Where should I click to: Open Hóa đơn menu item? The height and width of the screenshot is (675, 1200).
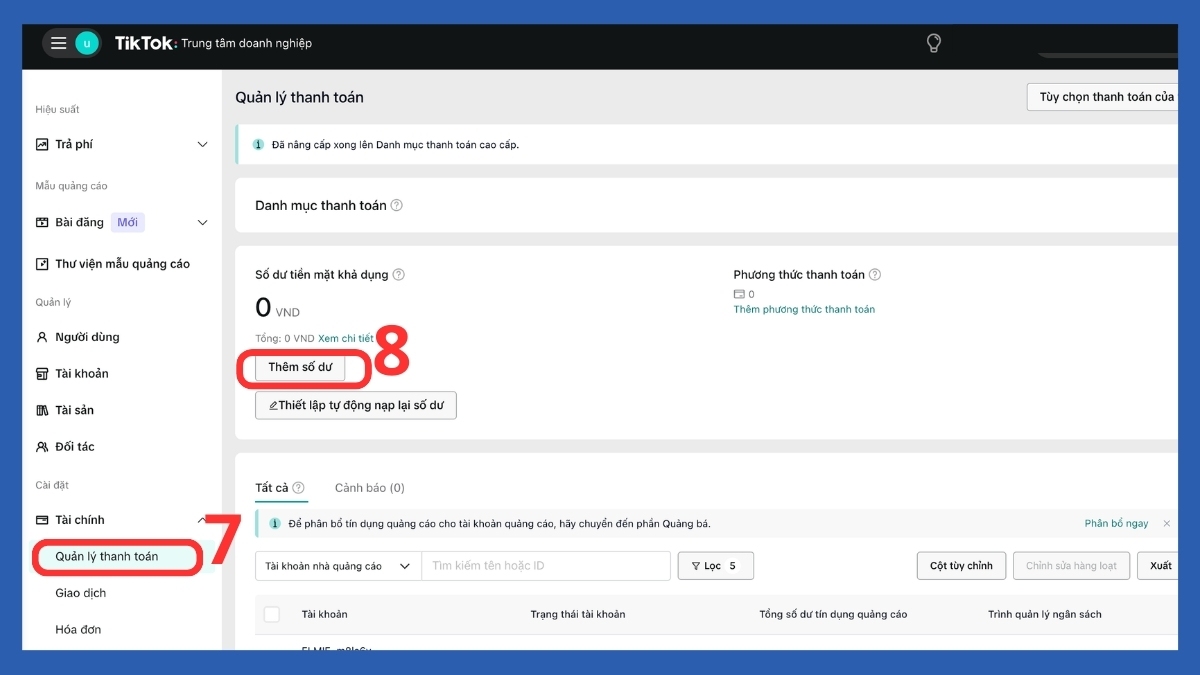(x=78, y=630)
